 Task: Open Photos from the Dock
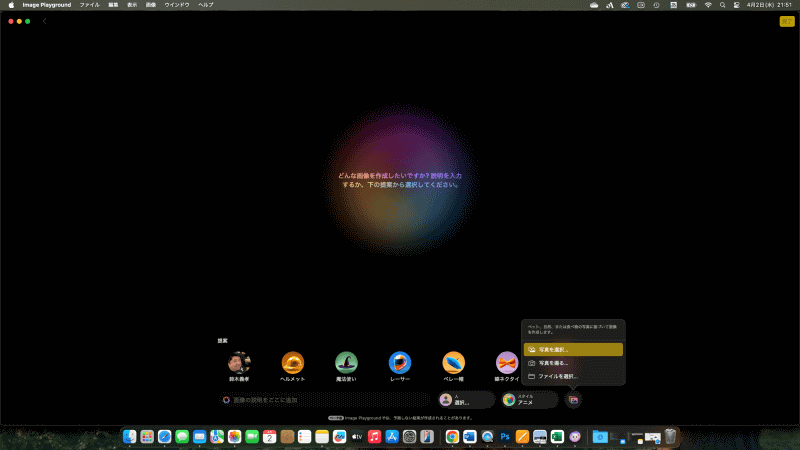[x=235, y=437]
